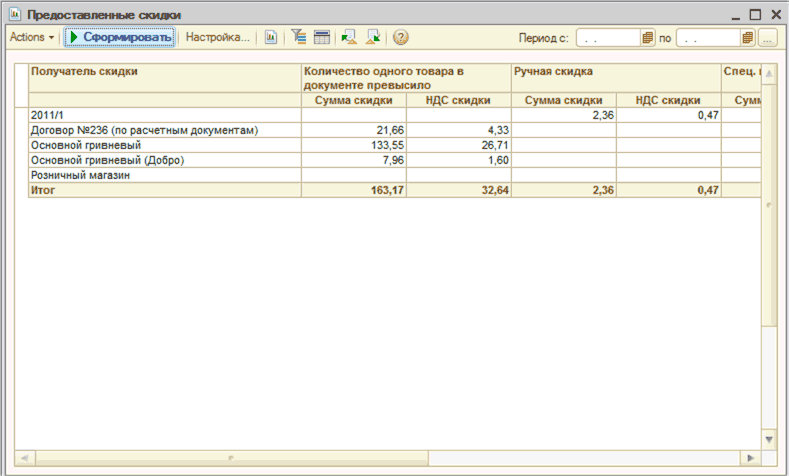Open calendar picker for period end date

[x=748, y=38]
